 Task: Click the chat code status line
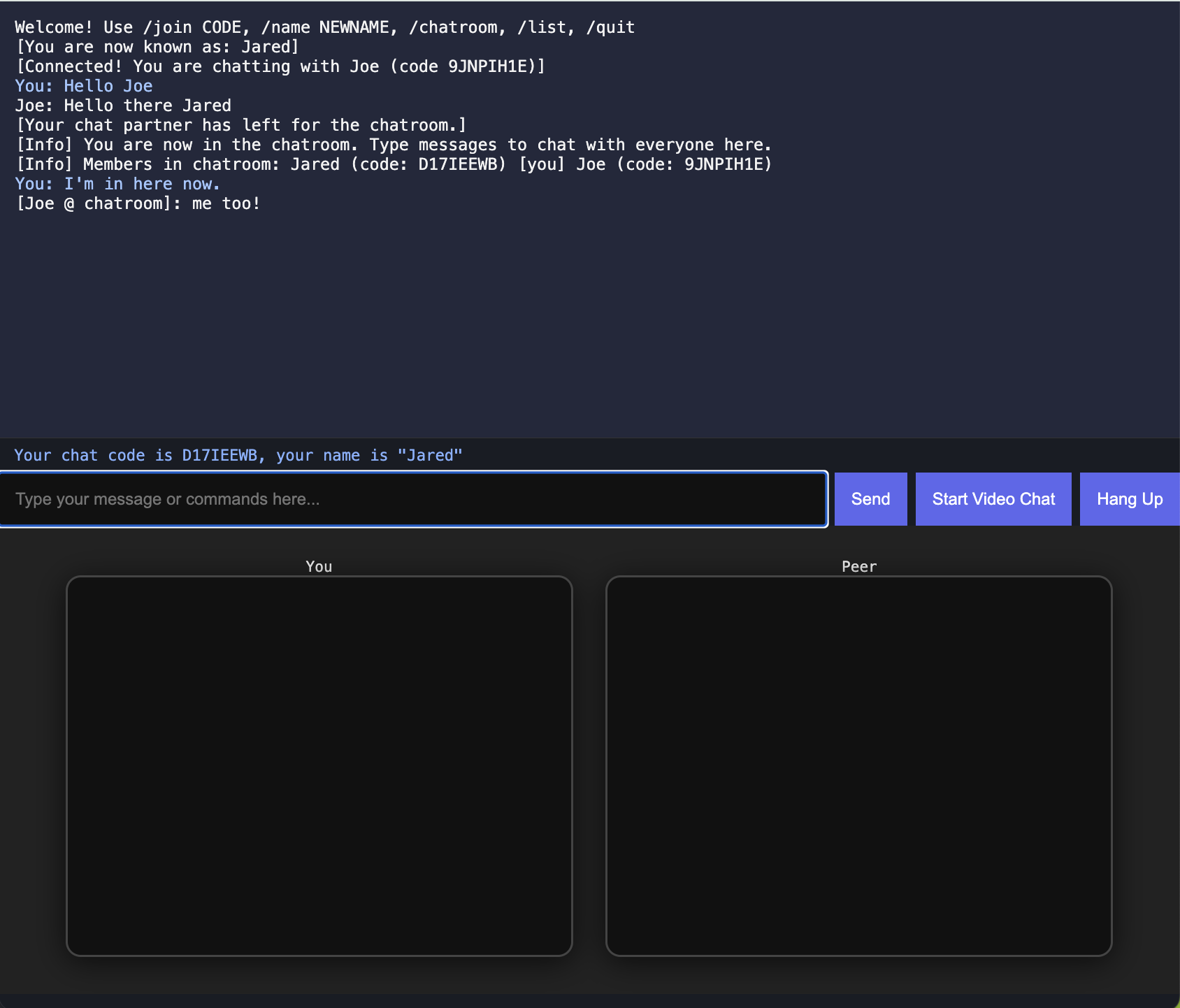pos(238,456)
